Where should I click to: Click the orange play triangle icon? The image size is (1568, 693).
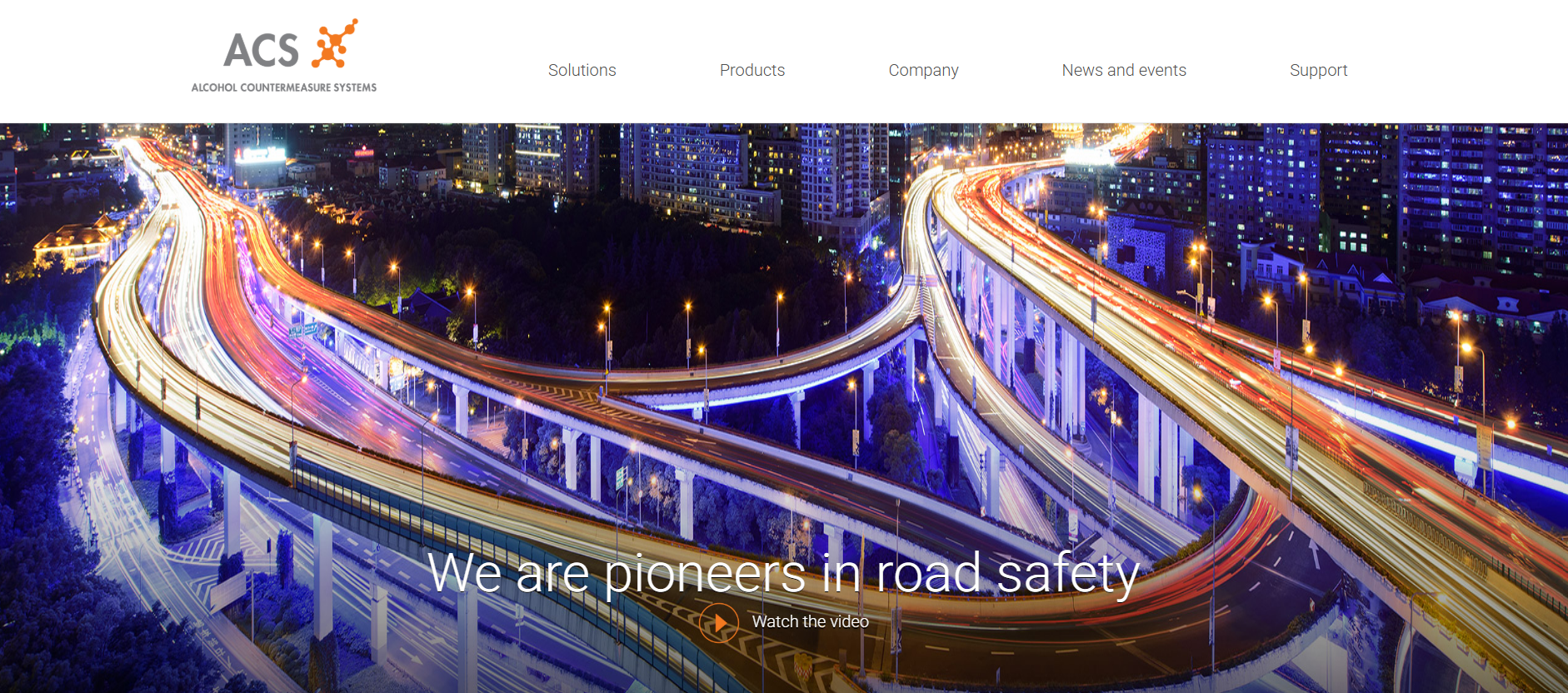coord(721,622)
